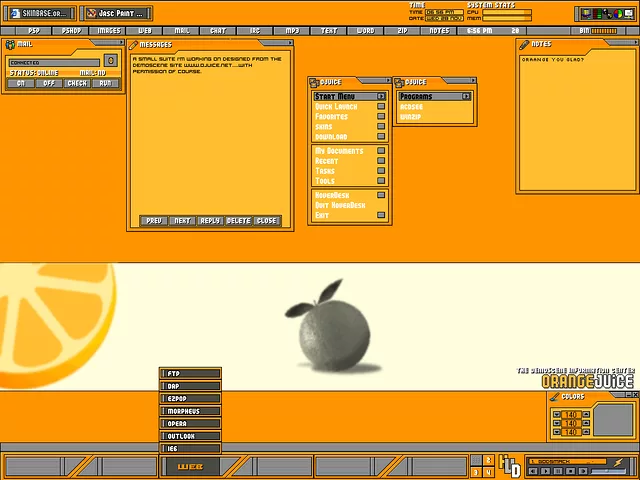Click inside the Notes text area
The width and height of the screenshot is (640, 480).
point(575,120)
